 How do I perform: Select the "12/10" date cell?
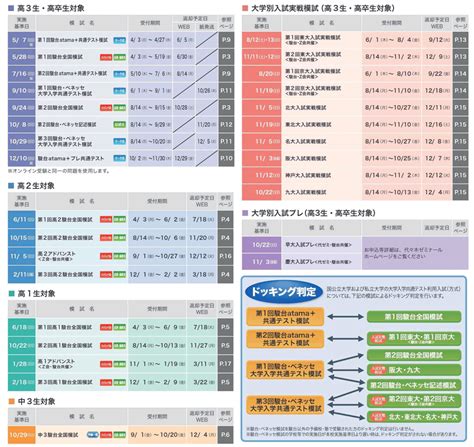pos(21,158)
